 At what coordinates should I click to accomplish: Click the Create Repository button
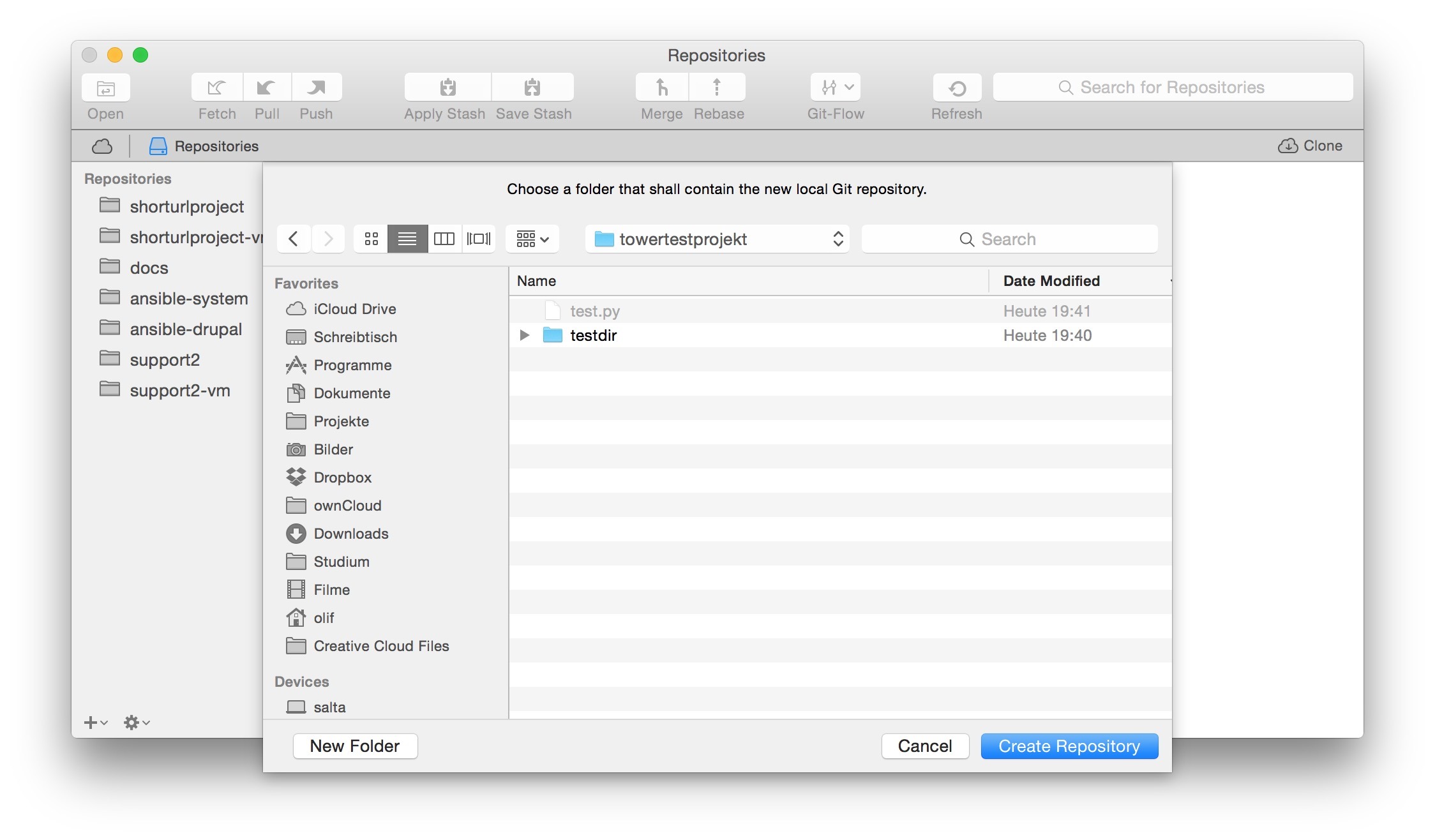pos(1069,746)
